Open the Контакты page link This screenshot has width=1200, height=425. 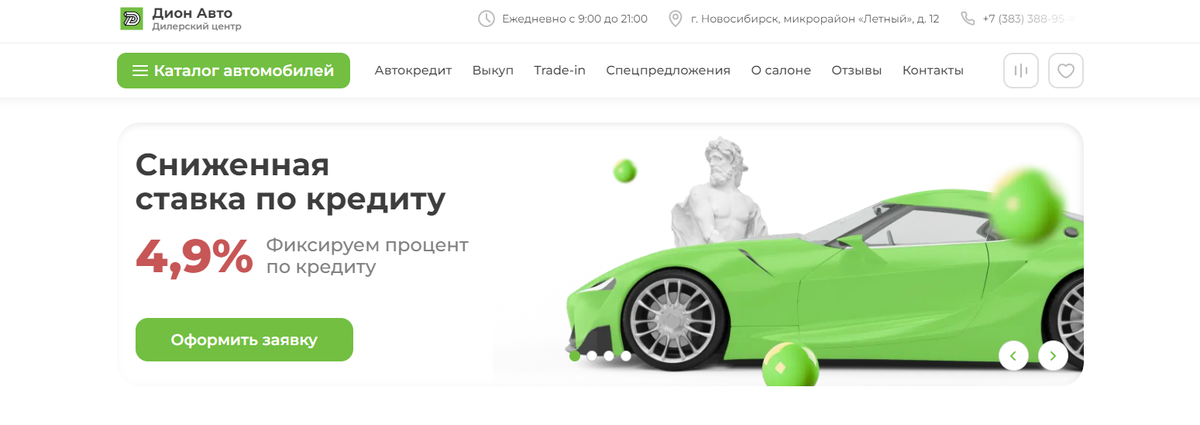933,71
